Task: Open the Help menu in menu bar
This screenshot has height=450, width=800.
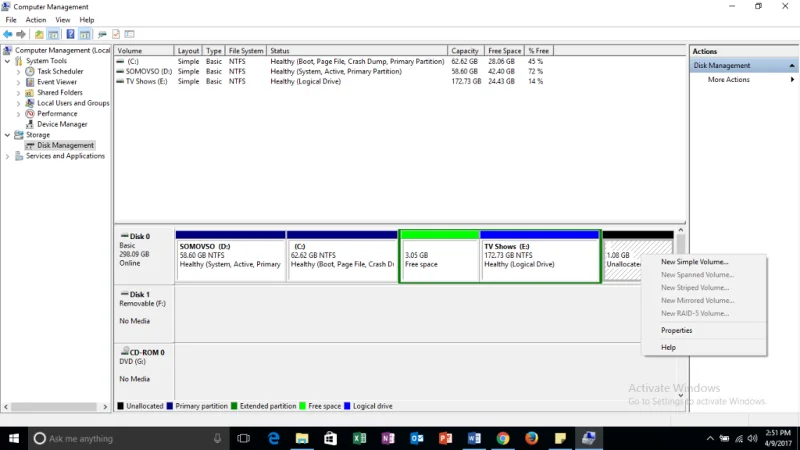Action: coord(87,20)
